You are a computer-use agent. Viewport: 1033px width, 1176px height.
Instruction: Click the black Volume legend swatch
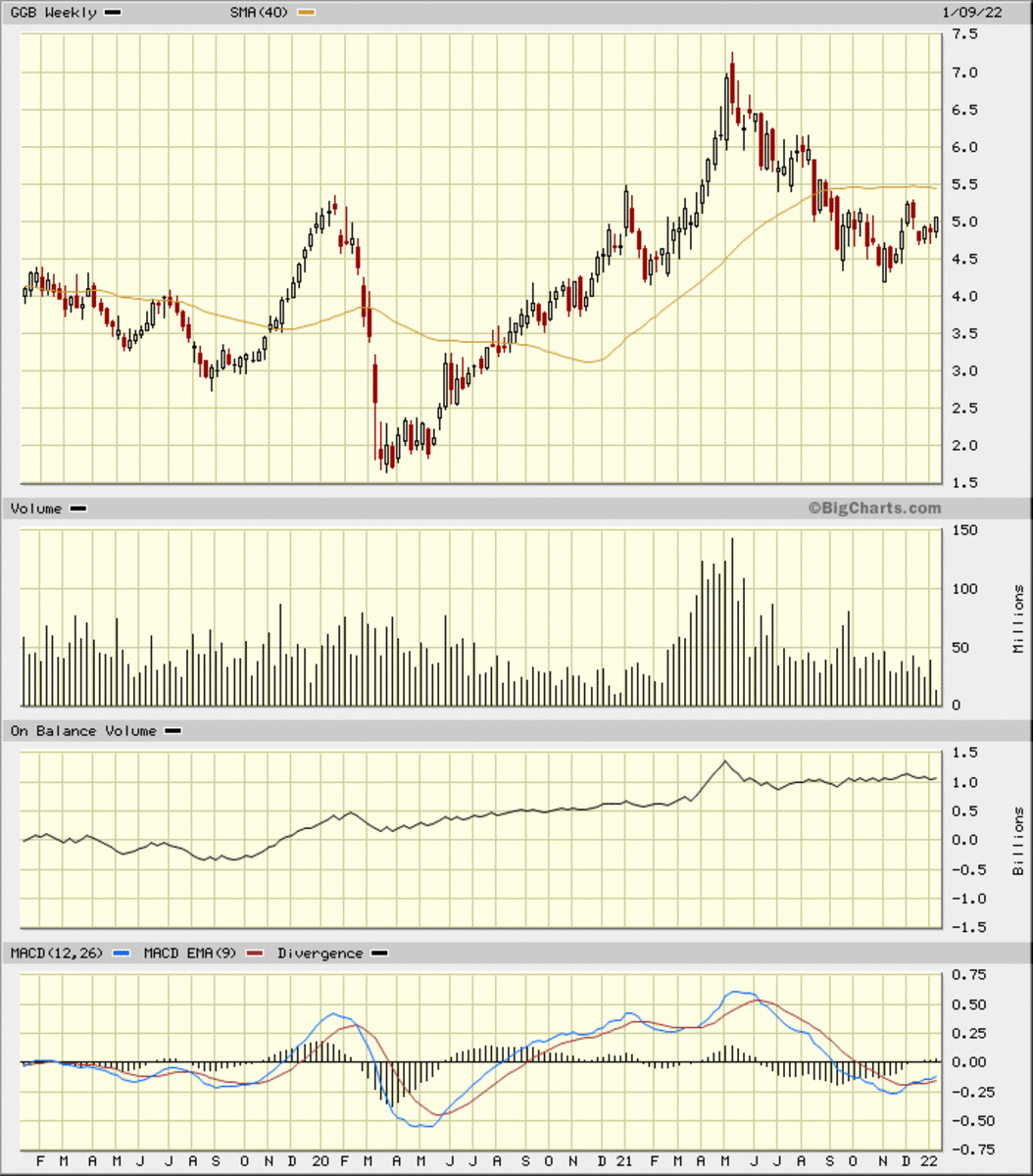pyautogui.click(x=78, y=509)
